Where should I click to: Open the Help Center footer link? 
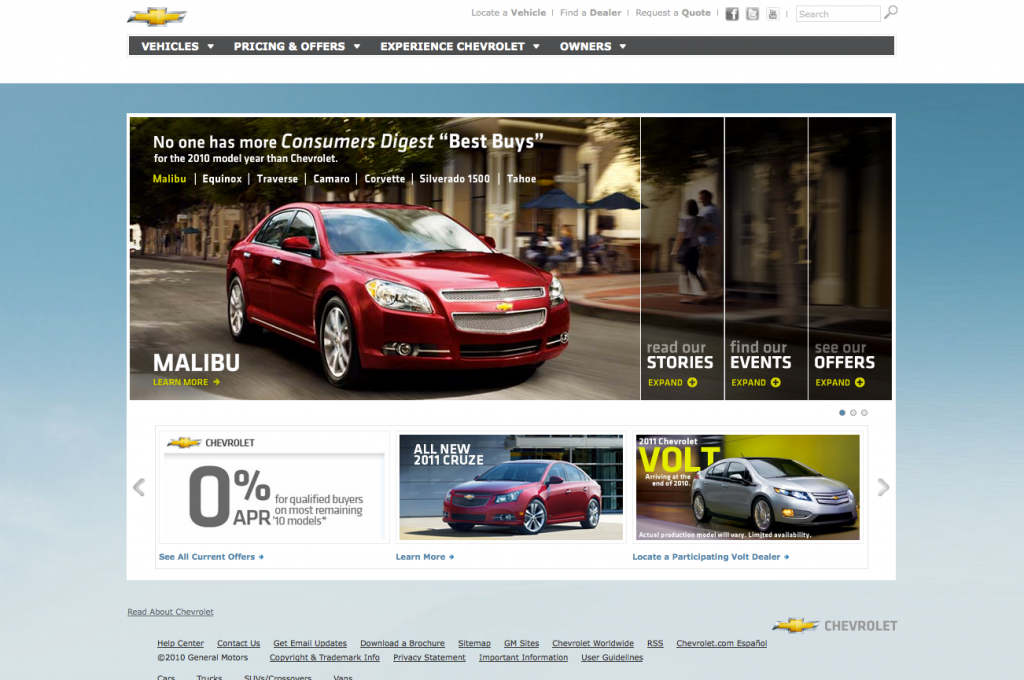pyautogui.click(x=180, y=643)
